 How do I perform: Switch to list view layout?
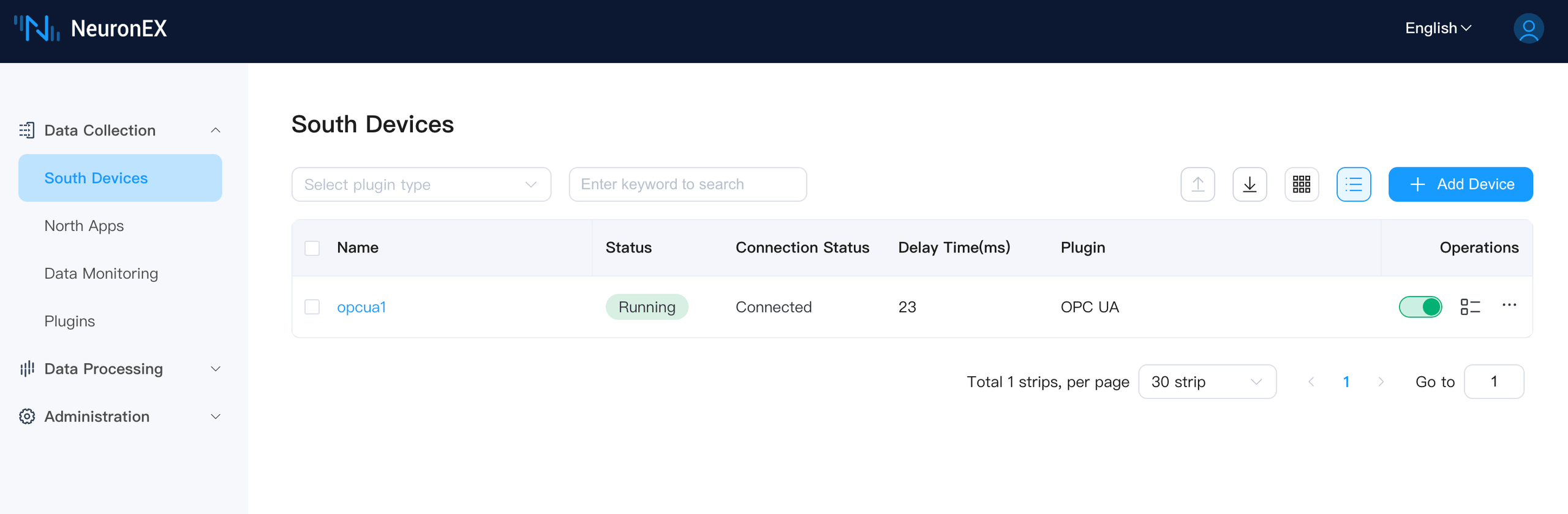pos(1353,184)
